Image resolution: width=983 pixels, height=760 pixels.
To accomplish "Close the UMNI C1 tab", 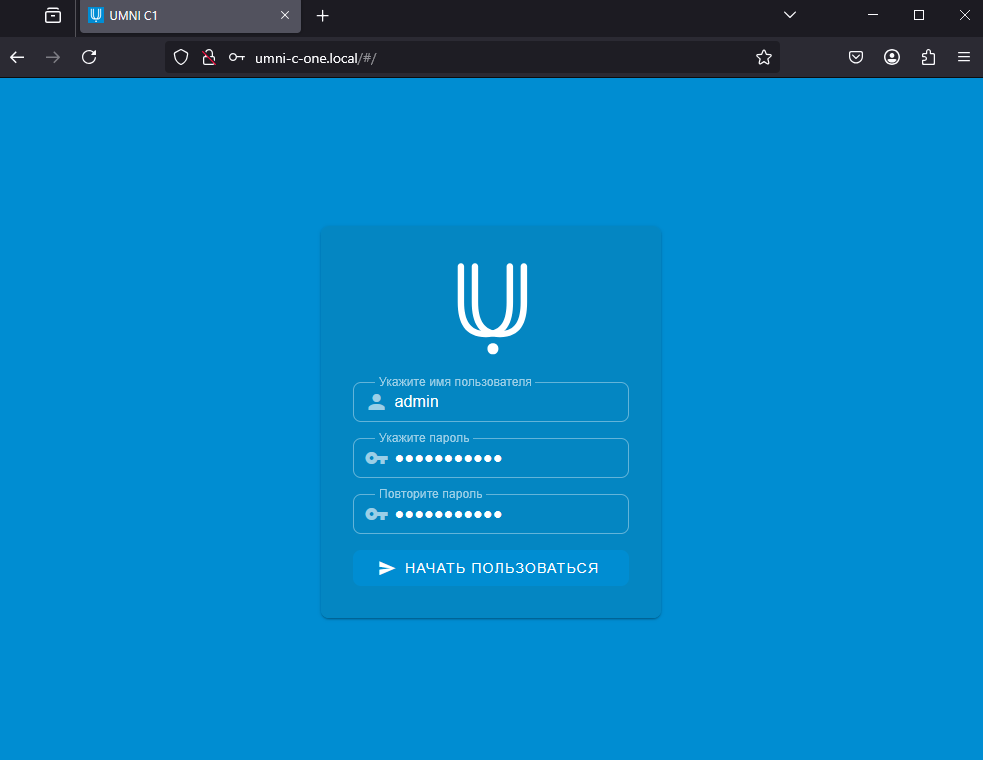I will click(x=285, y=15).
